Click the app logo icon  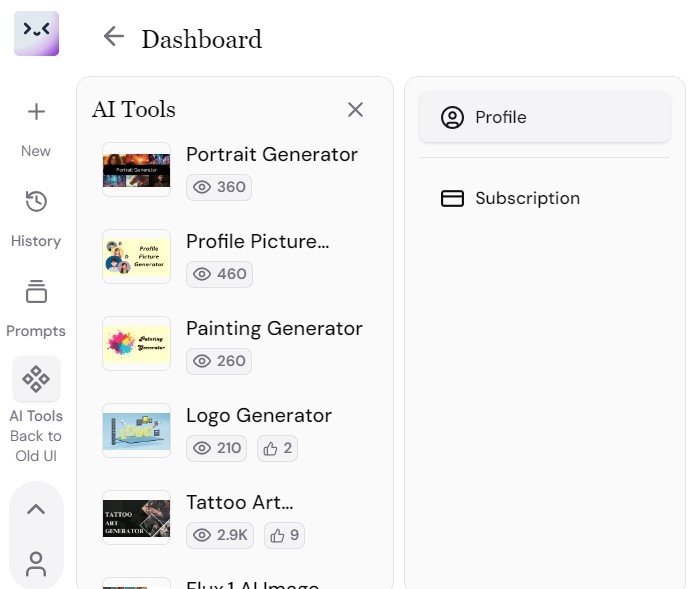point(36,33)
